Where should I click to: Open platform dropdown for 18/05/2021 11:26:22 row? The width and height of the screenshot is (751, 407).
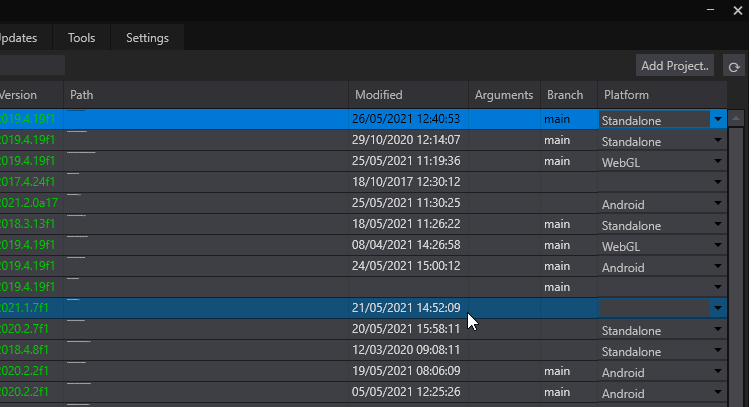(717, 224)
